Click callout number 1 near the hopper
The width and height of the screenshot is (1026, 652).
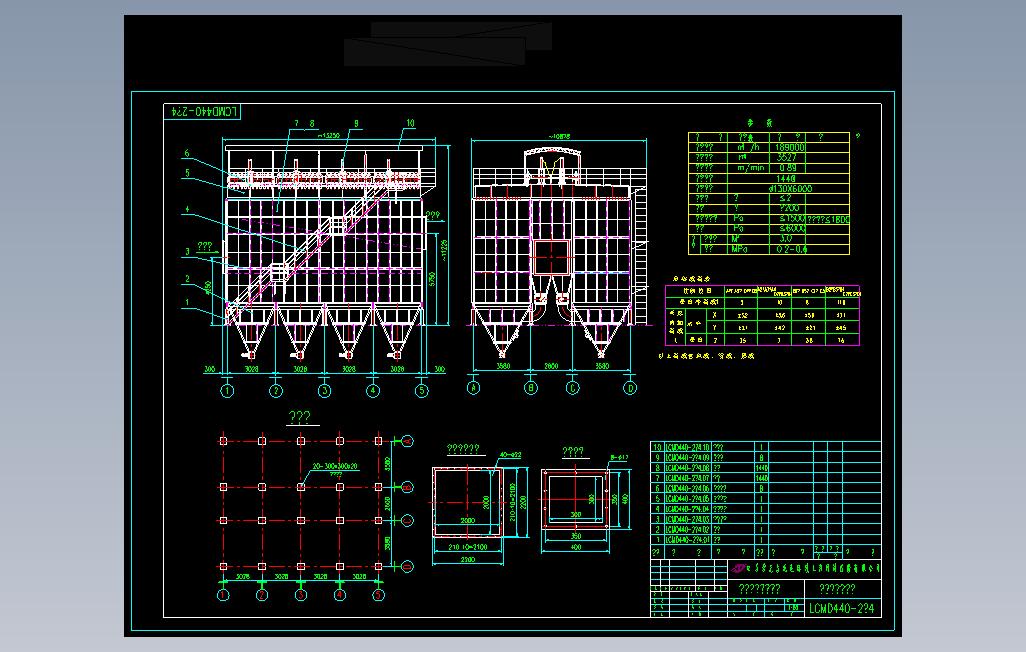coord(186,302)
